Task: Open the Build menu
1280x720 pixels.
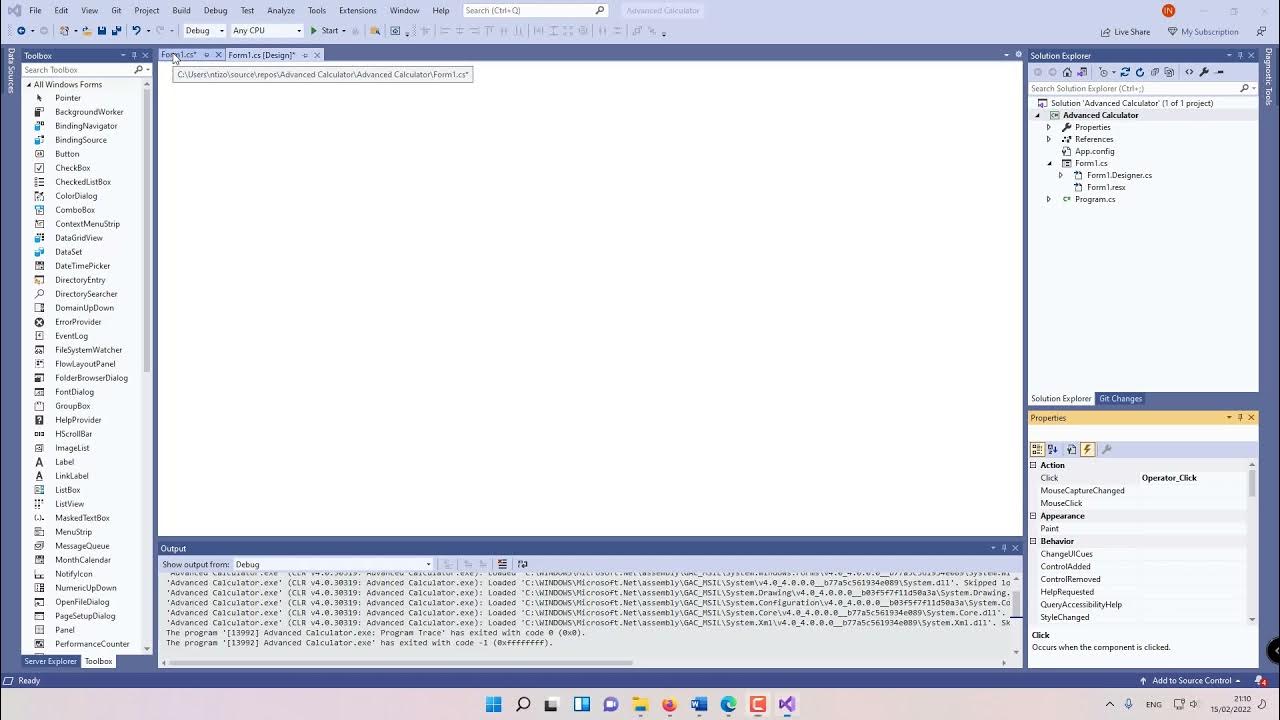Action: click(181, 10)
